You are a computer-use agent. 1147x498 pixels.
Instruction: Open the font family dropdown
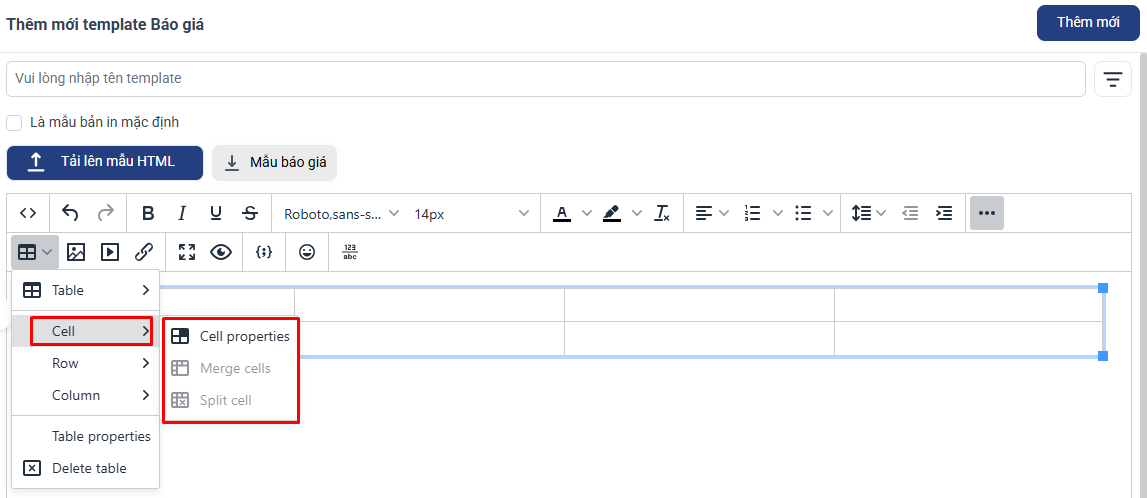point(341,213)
